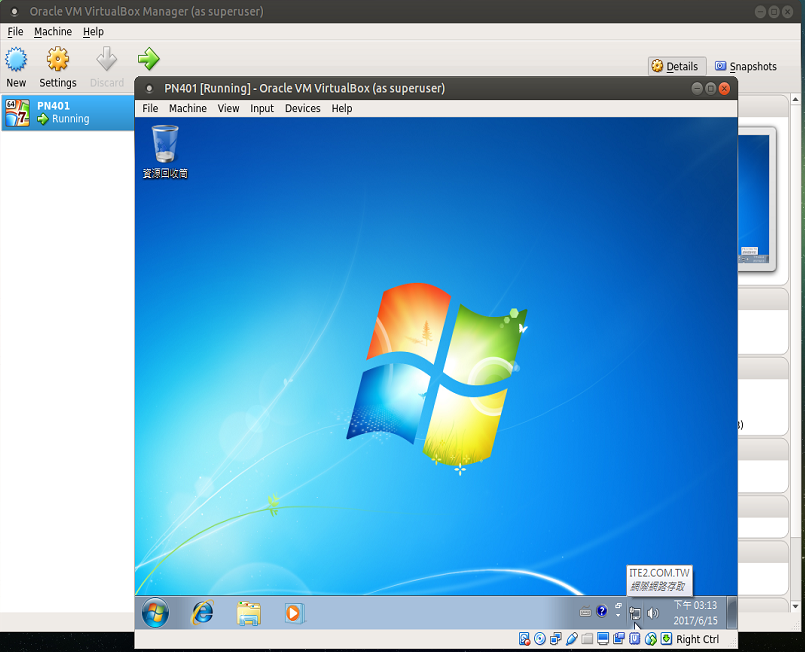
Task: Open the Devices menu in the VM window
Action: pyautogui.click(x=303, y=108)
